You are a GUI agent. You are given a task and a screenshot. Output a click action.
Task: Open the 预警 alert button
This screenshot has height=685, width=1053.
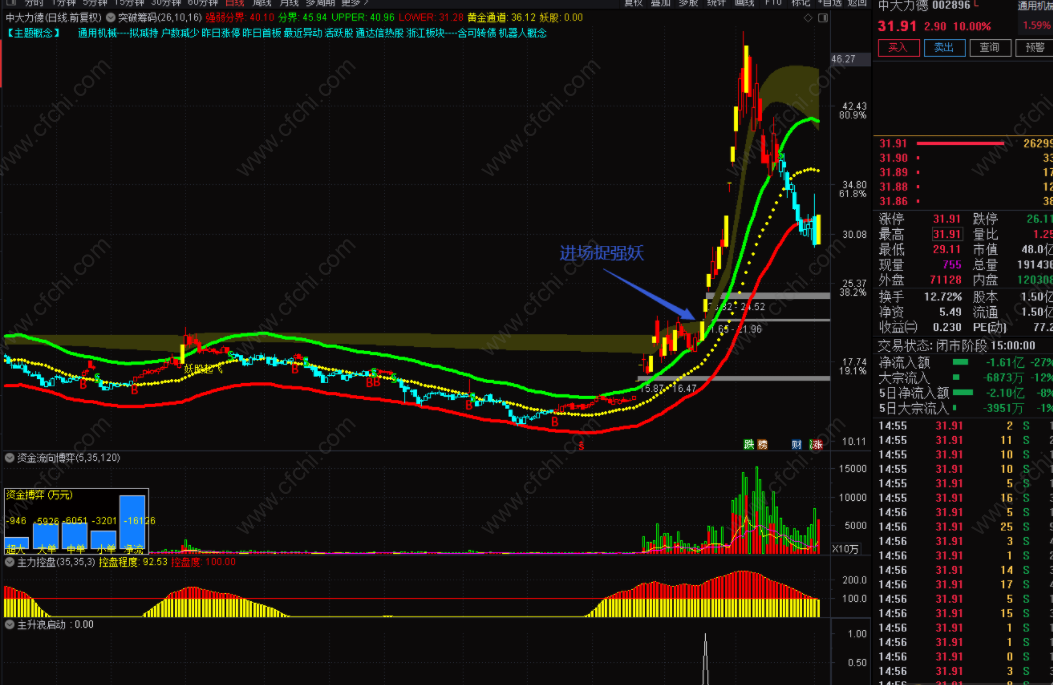tap(1032, 47)
